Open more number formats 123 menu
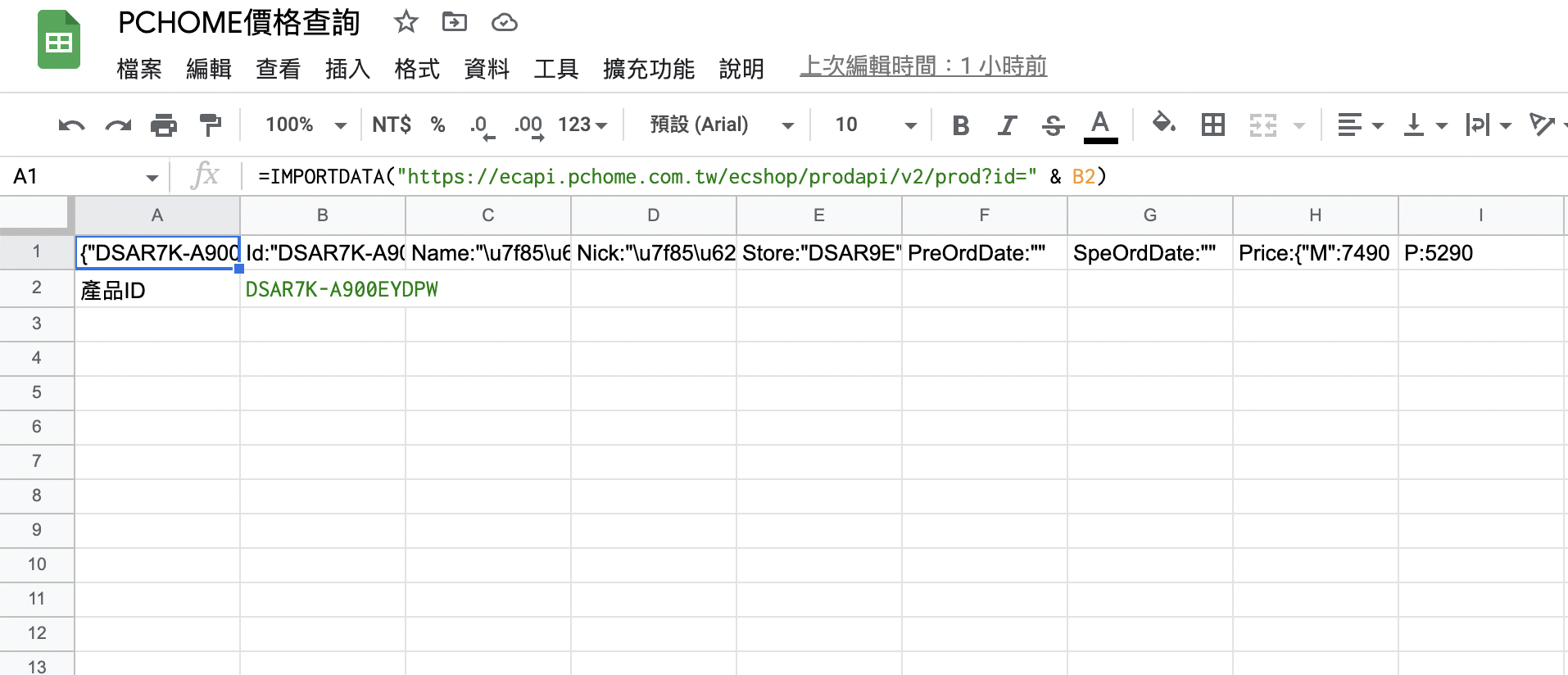The width and height of the screenshot is (1568, 675). 582,125
